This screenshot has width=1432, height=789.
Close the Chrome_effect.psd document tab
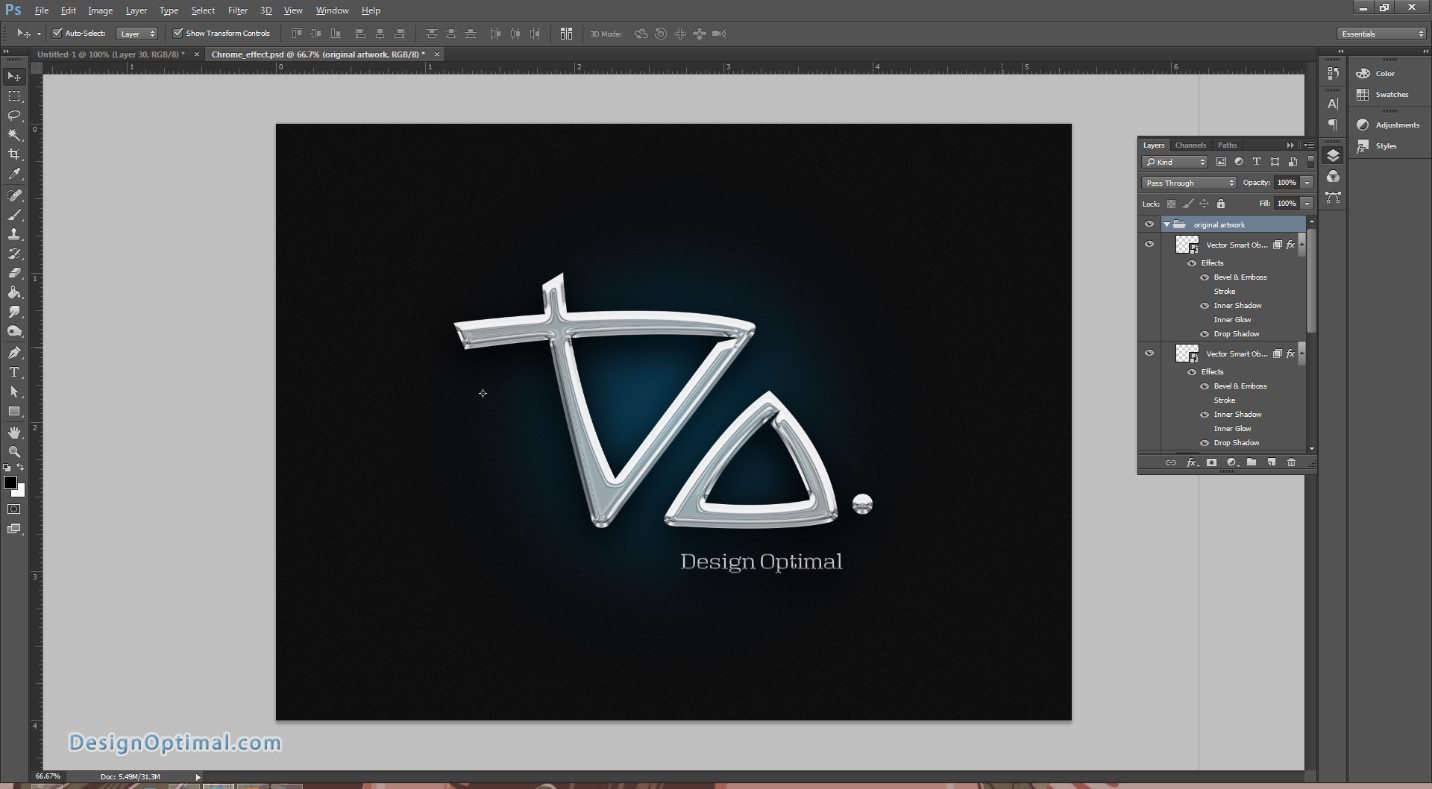pyautogui.click(x=437, y=54)
